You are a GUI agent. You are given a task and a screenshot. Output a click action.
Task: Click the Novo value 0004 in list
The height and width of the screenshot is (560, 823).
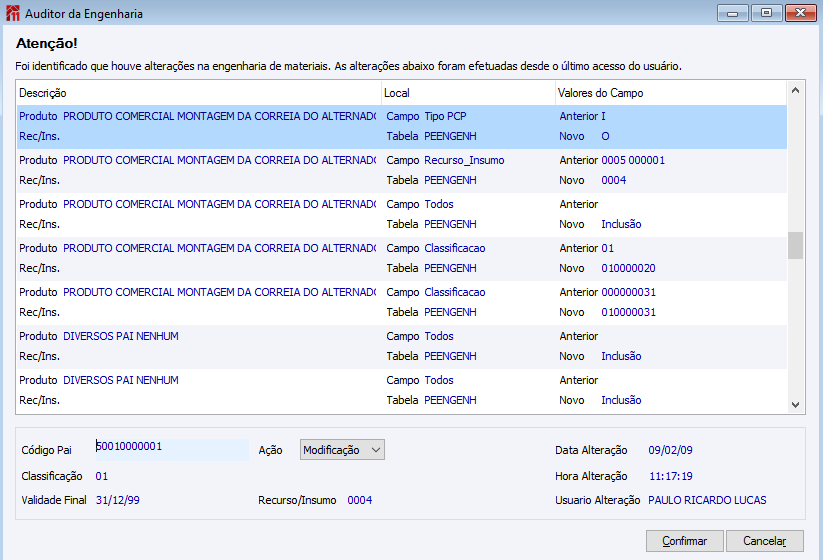tap(614, 180)
